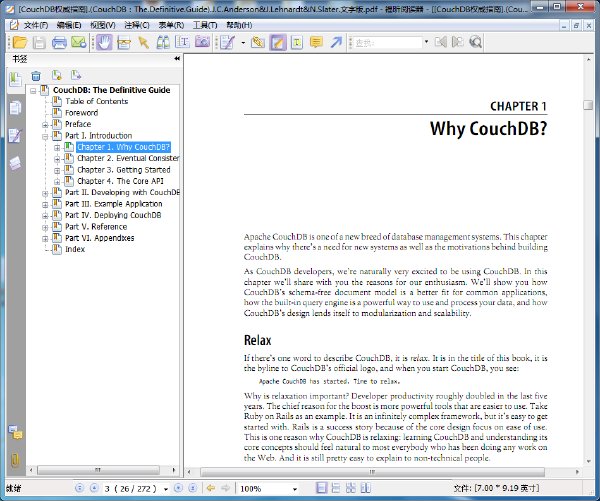Viewport: 600px width, 501px height.
Task: Go back to previous view yellow arrow
Action: 210,488
